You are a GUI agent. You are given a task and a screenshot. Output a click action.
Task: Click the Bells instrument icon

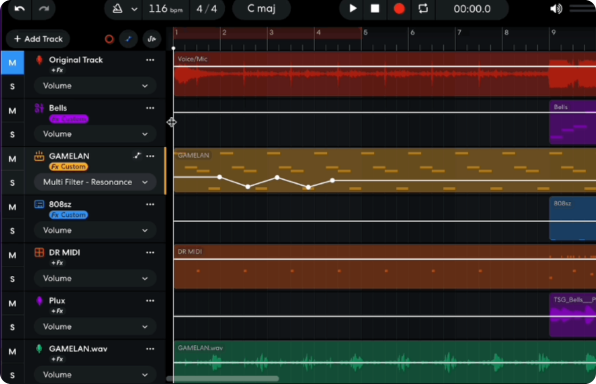point(39,108)
